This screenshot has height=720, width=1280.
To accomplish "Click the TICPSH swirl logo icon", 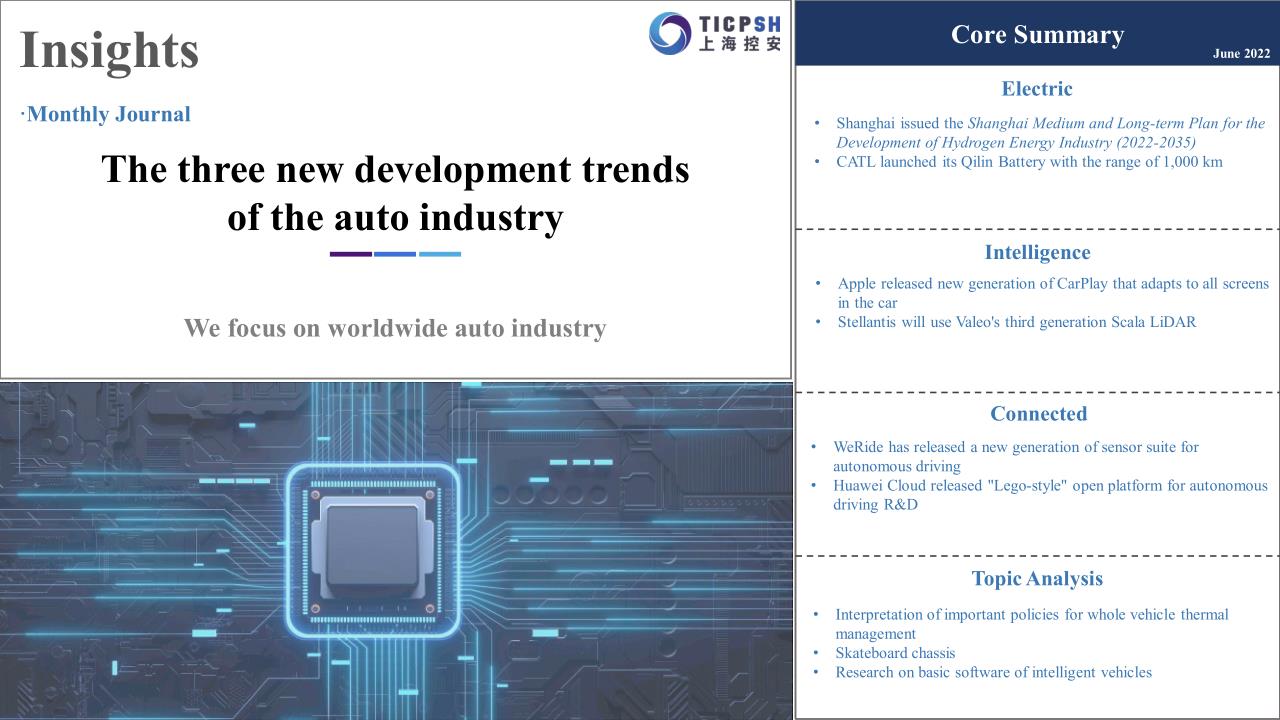I will [669, 33].
